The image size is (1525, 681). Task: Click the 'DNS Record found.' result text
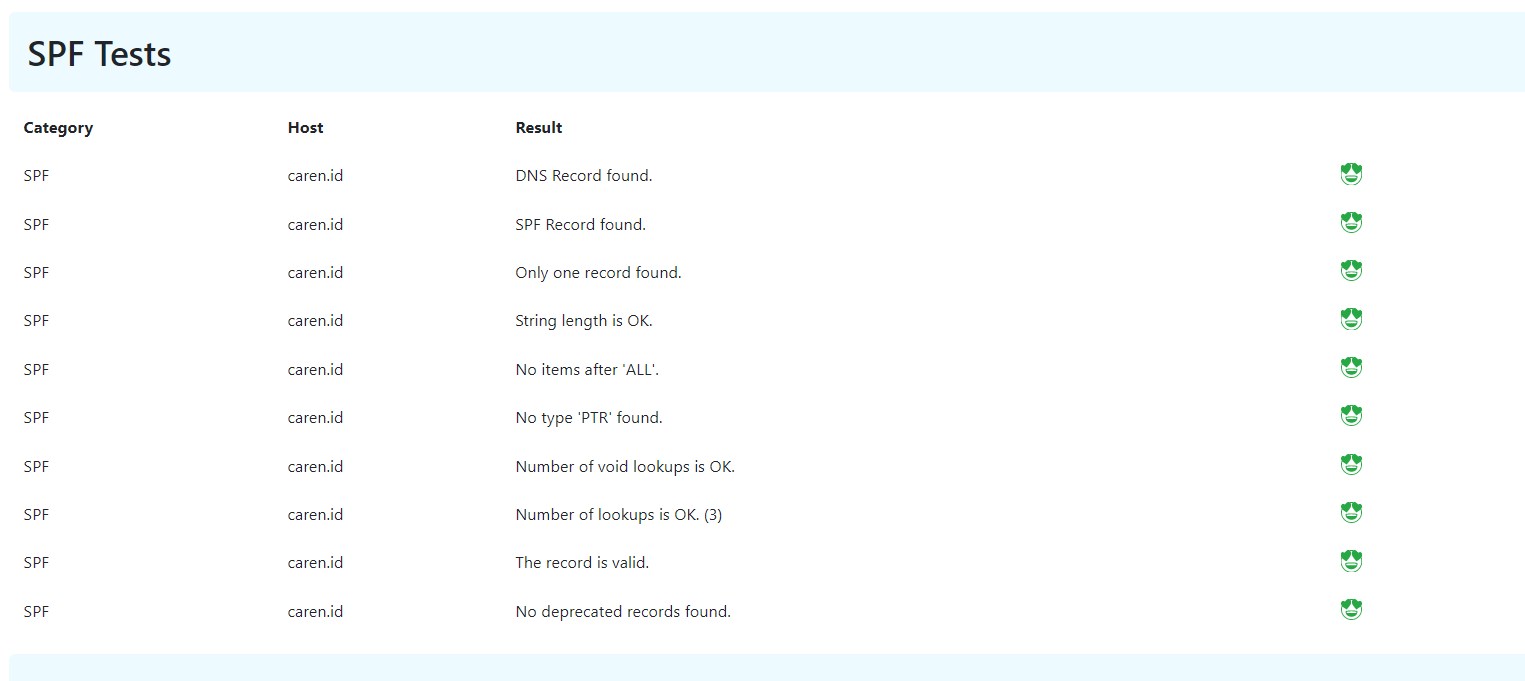[583, 176]
